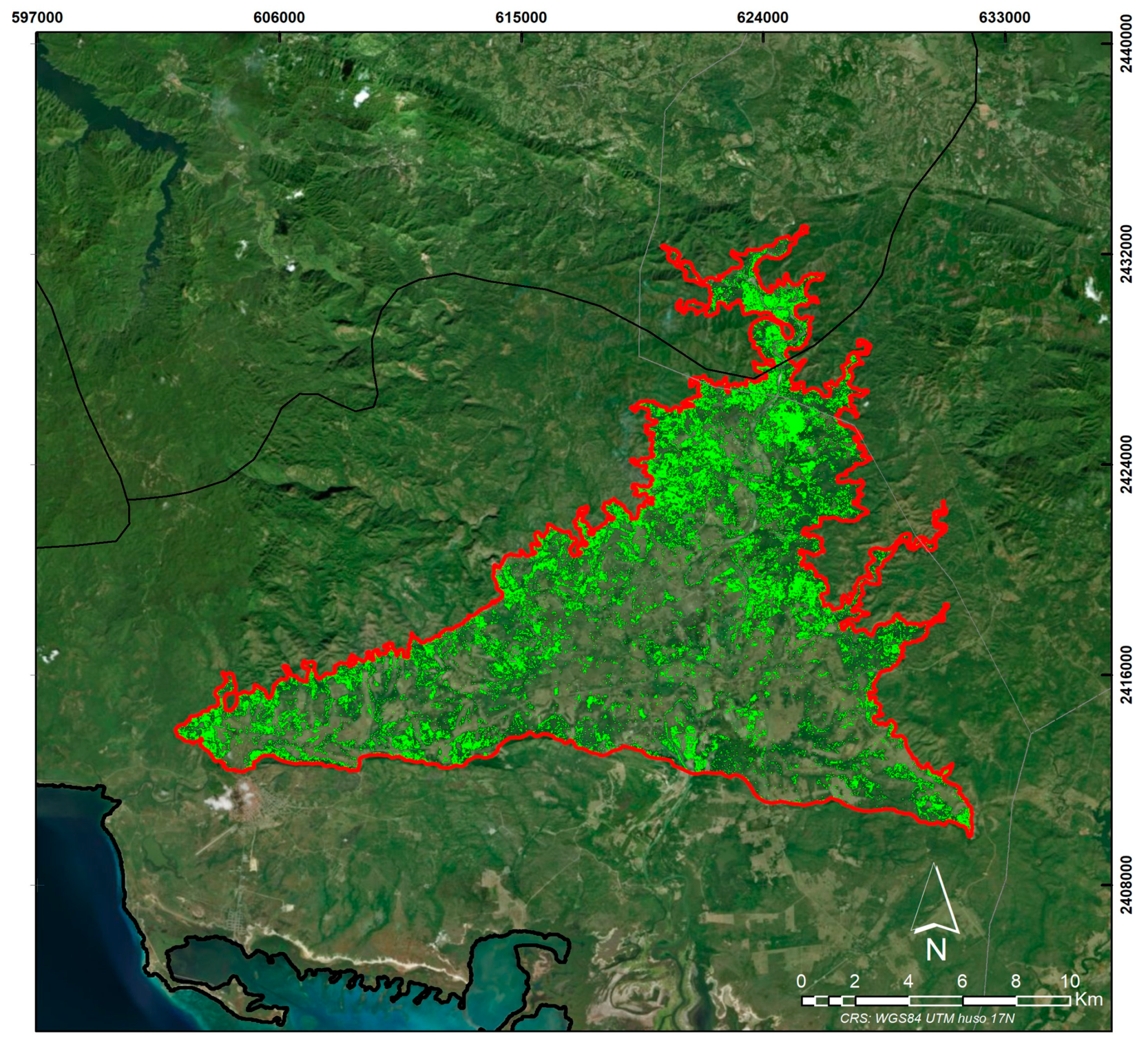Click the 615000 easting label
The width and height of the screenshot is (1148, 1047).
click(521, 18)
